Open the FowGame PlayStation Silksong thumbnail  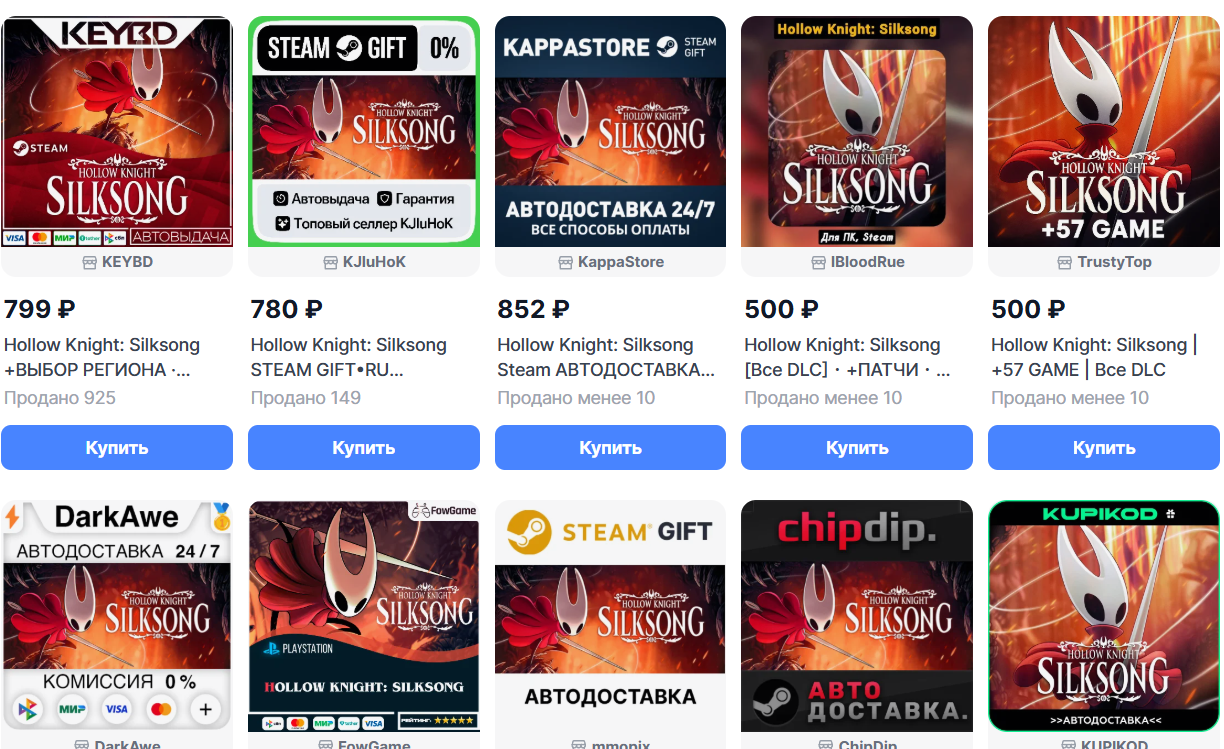click(364, 616)
